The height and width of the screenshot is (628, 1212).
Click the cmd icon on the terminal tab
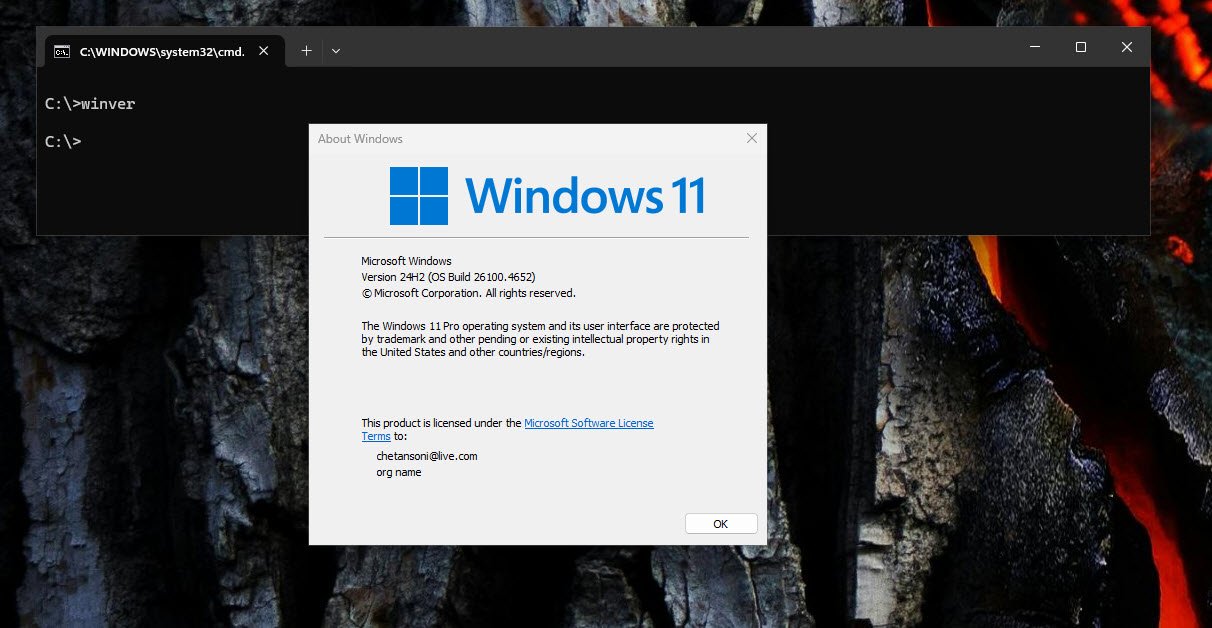(61, 51)
